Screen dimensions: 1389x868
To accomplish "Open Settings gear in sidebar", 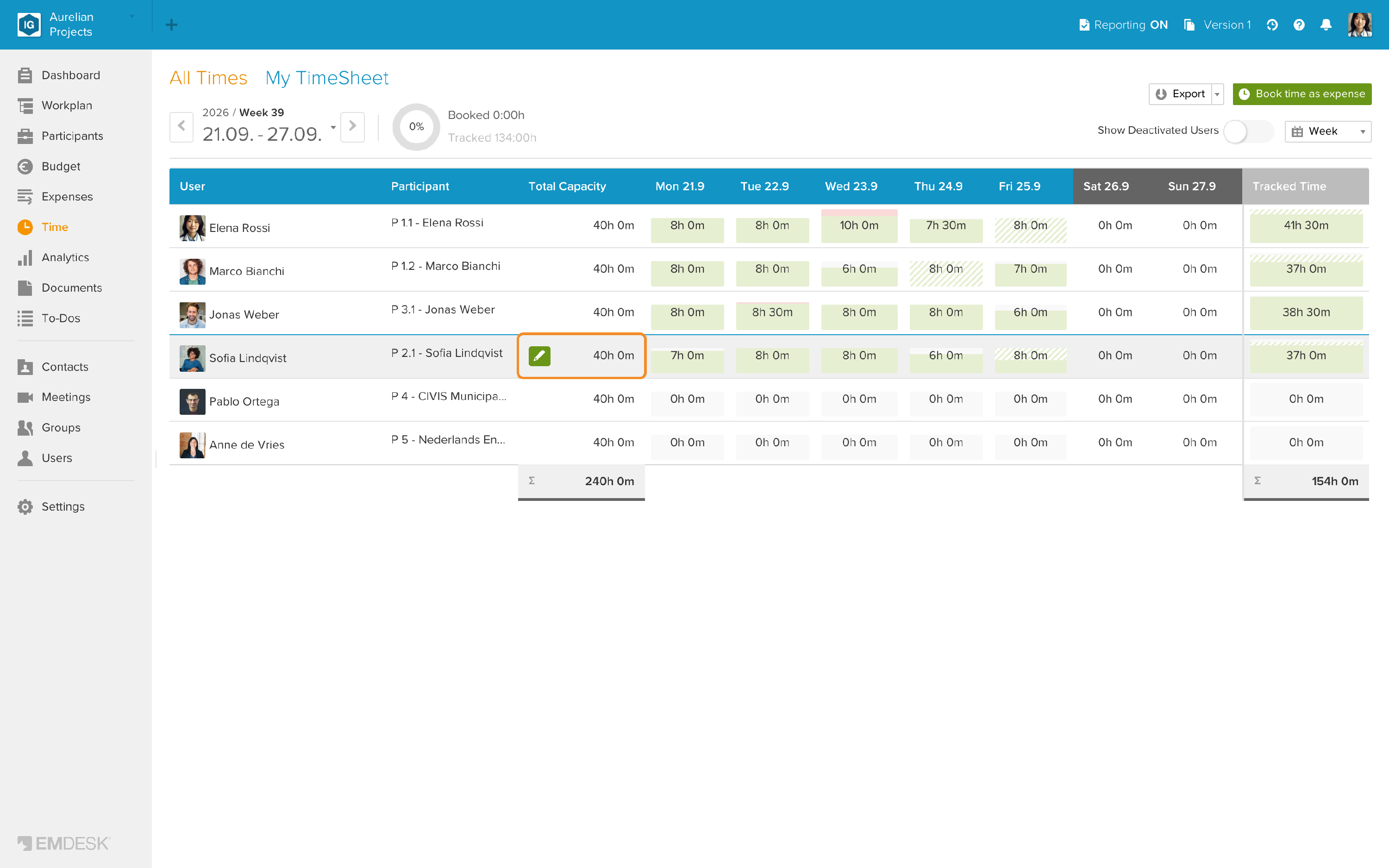I will tap(63, 506).
